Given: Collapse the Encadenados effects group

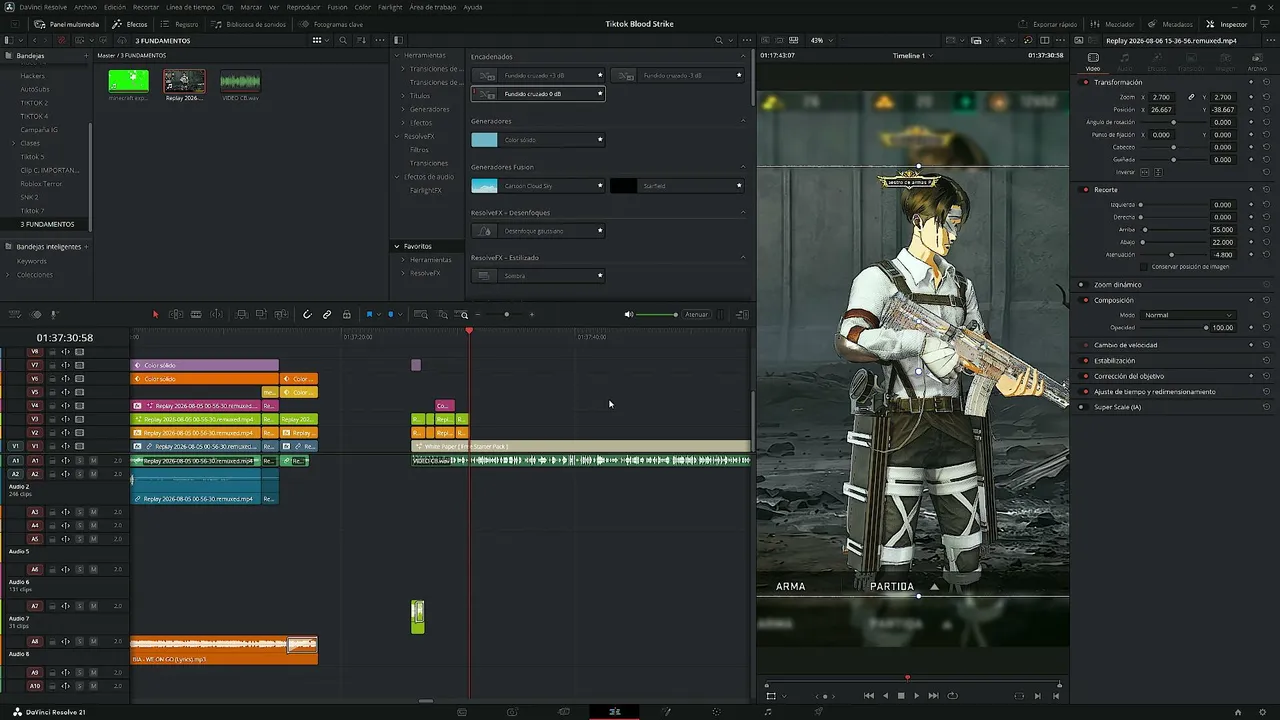Looking at the screenshot, I should [x=743, y=57].
